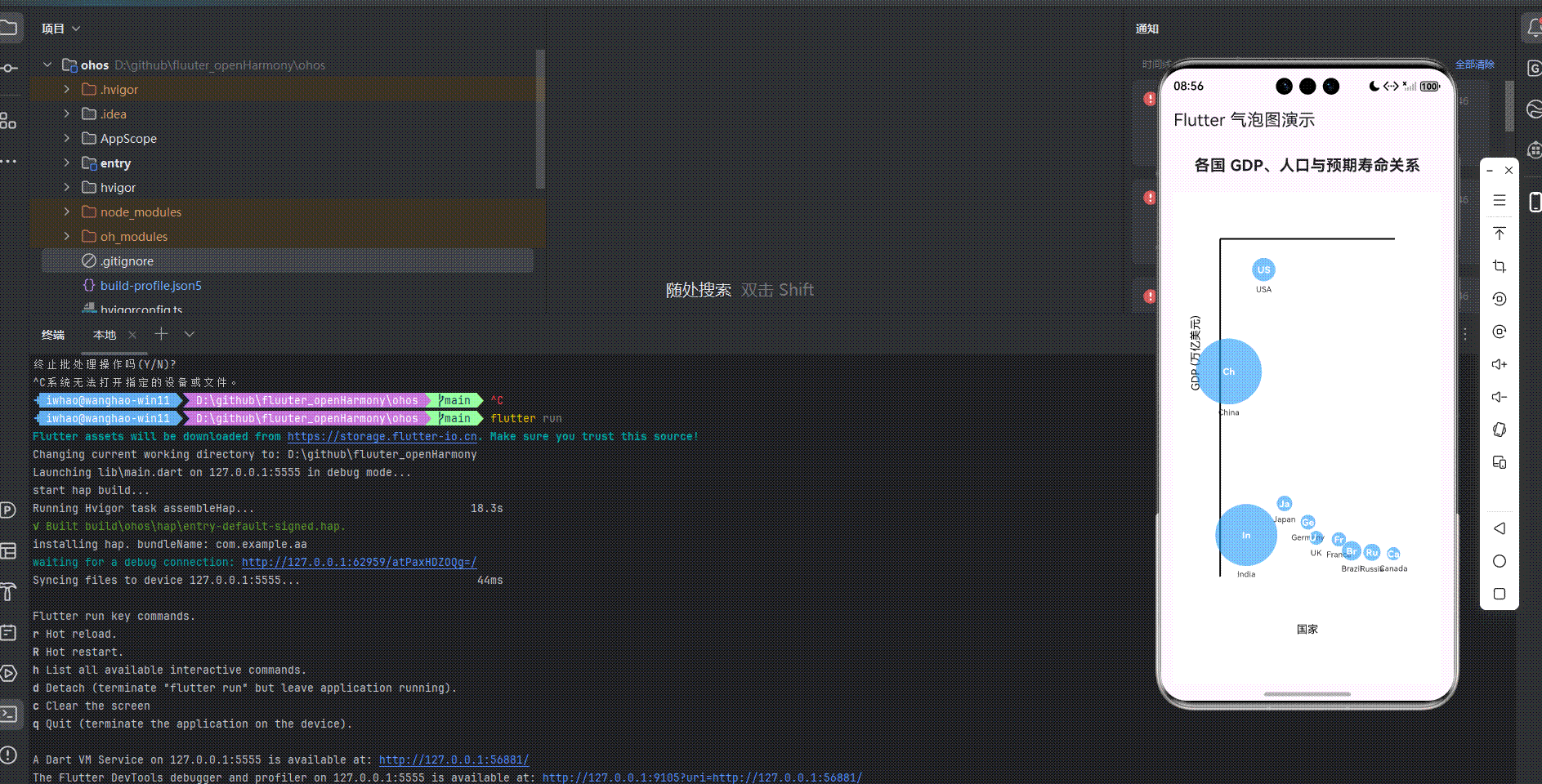Add a new terminal session
The image size is (1542, 784).
[x=161, y=334]
